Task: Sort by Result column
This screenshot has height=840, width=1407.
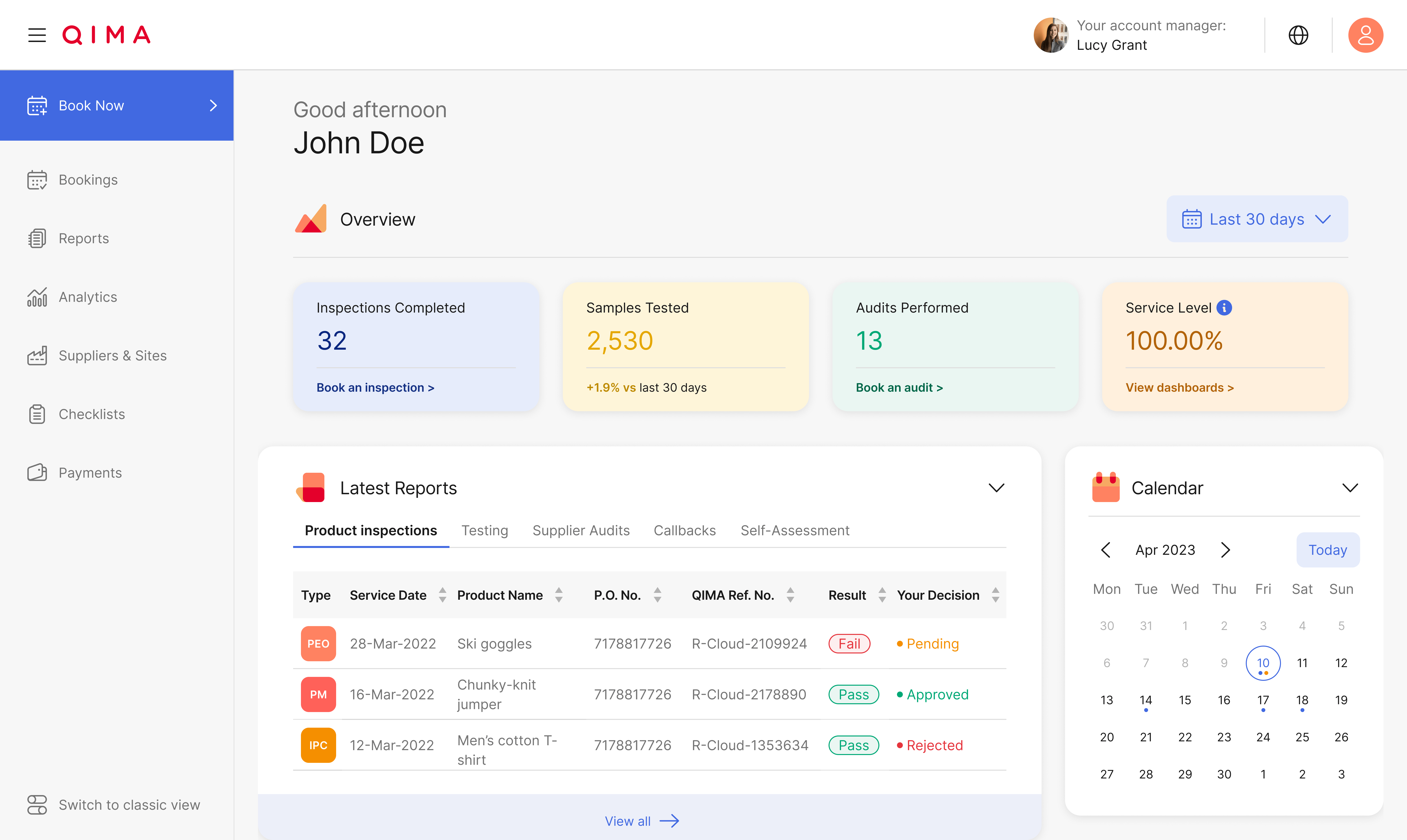Action: pos(882,595)
